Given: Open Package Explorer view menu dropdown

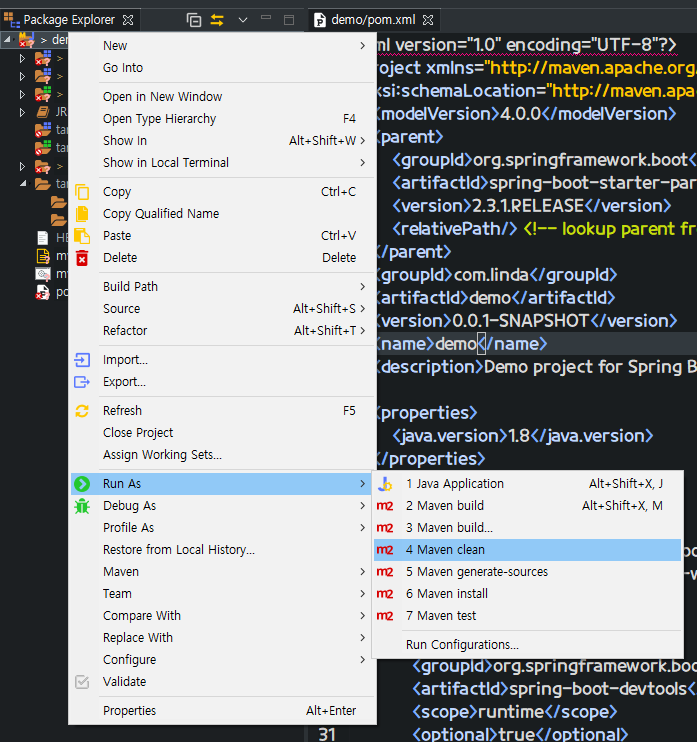Looking at the screenshot, I should coord(243,20).
